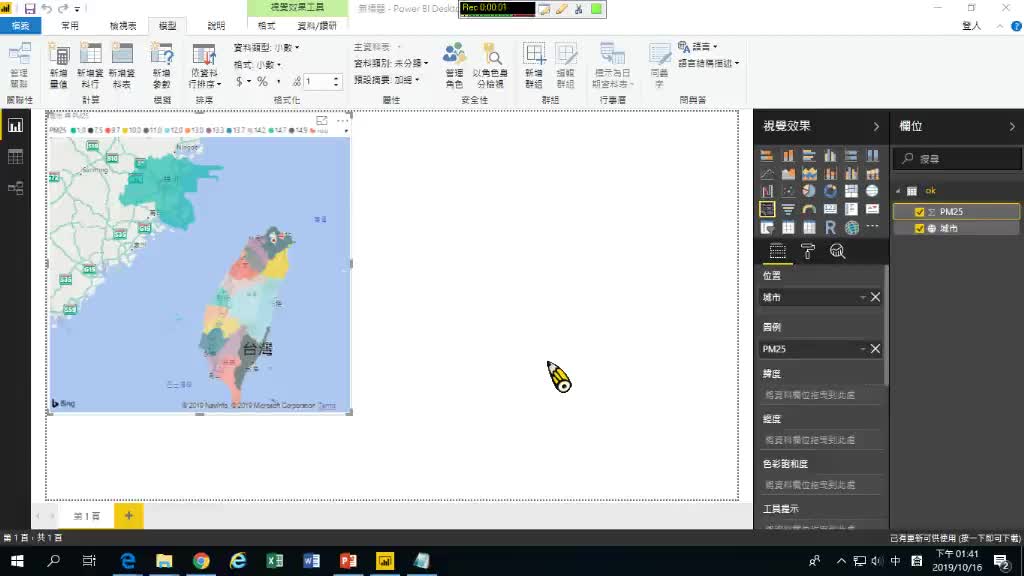Viewport: 1024px width, 576px height.
Task: Open the 說明 help ribbon tab
Action: 216,26
